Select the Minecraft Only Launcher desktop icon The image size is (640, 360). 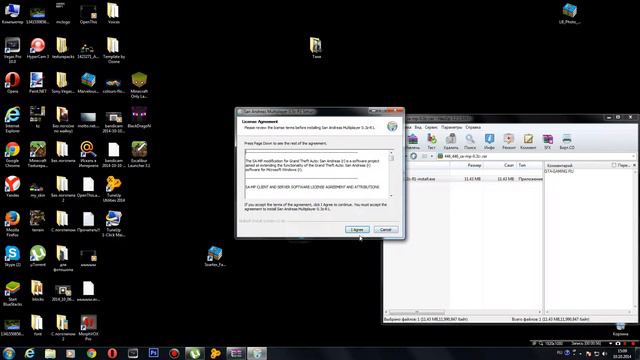click(139, 85)
